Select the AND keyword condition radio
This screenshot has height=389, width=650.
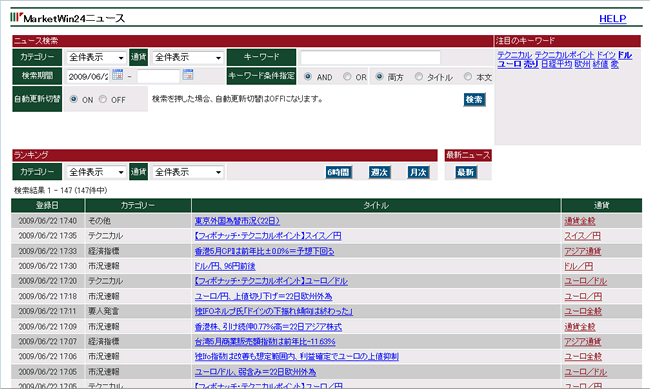308,76
